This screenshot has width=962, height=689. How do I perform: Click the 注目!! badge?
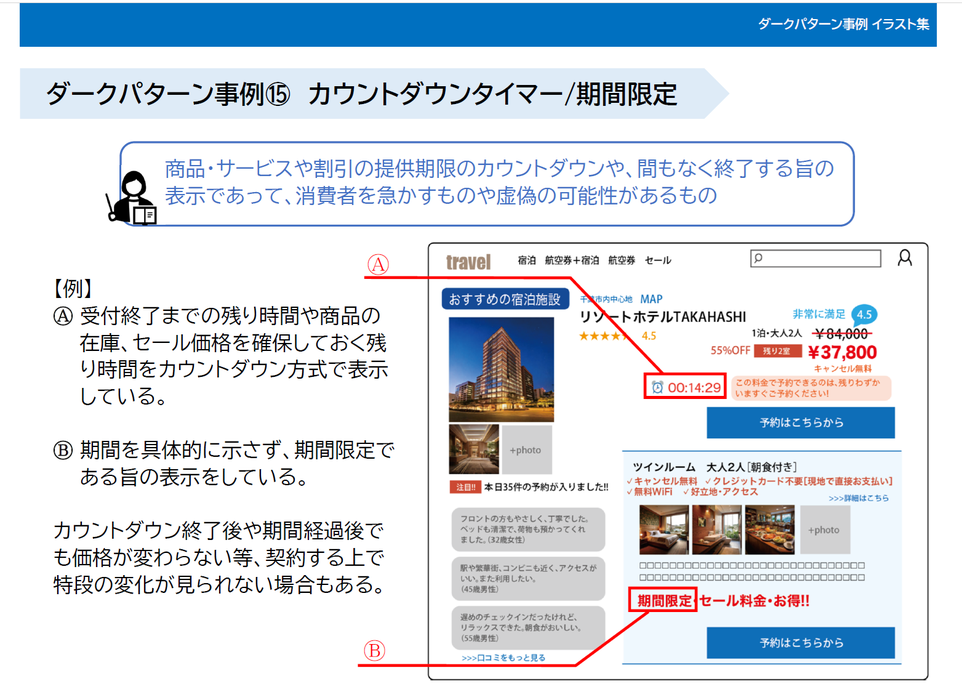pyautogui.click(x=465, y=487)
